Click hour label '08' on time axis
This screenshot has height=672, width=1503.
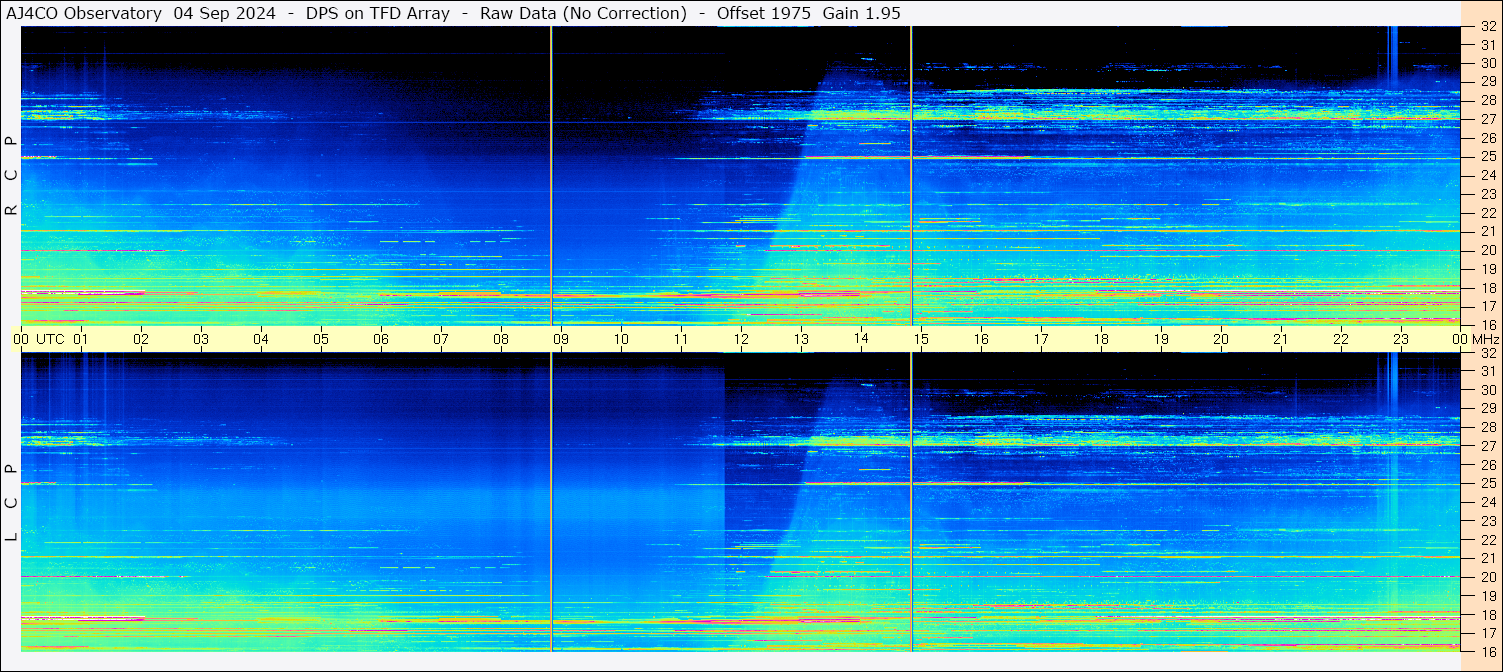click(501, 339)
